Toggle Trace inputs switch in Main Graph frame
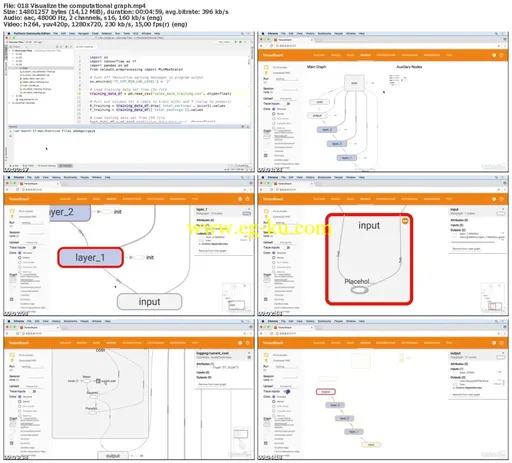The height and width of the screenshot is (463, 512). 288,104
